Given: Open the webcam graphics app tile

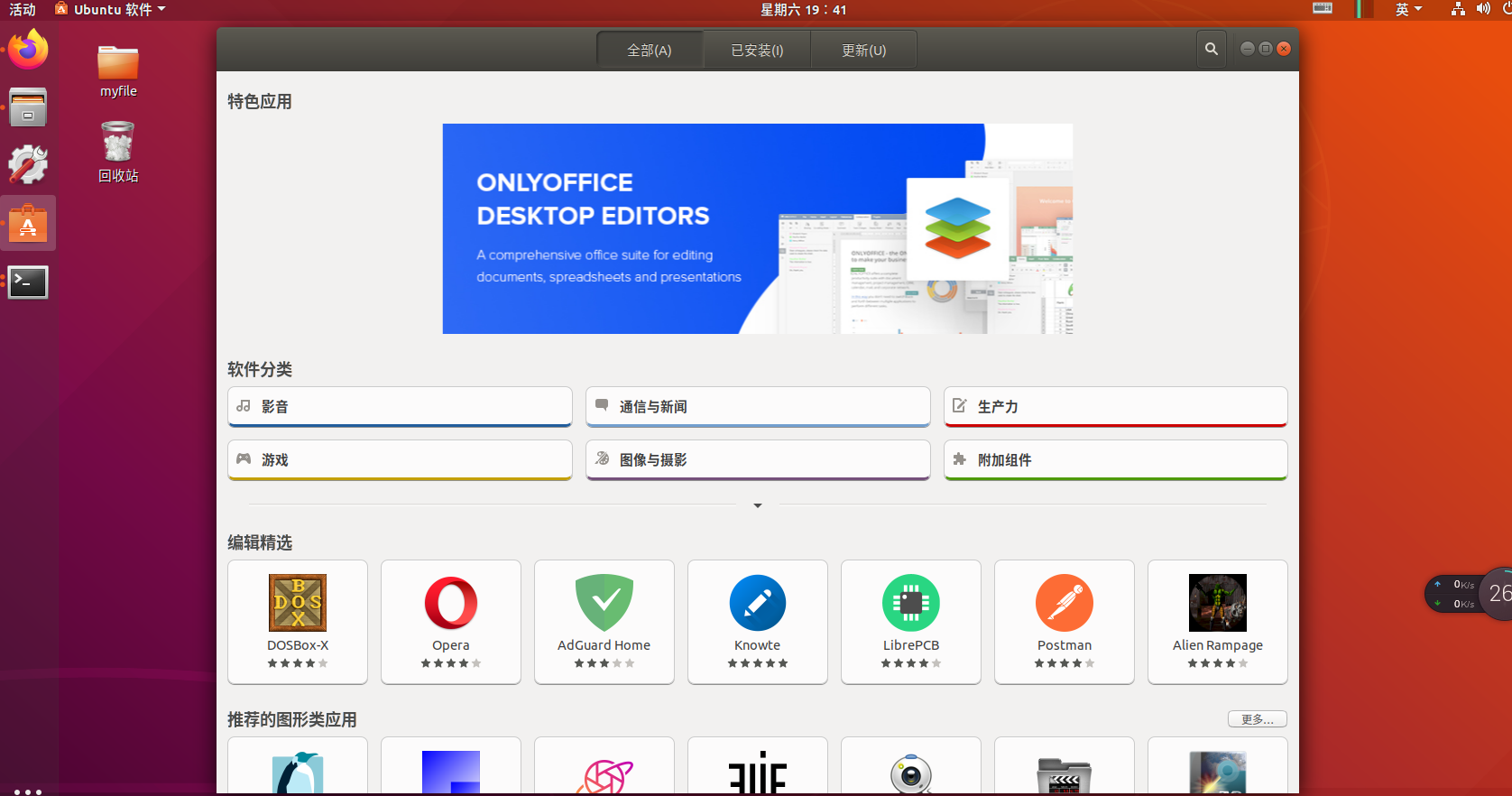Looking at the screenshot, I should tap(911, 766).
